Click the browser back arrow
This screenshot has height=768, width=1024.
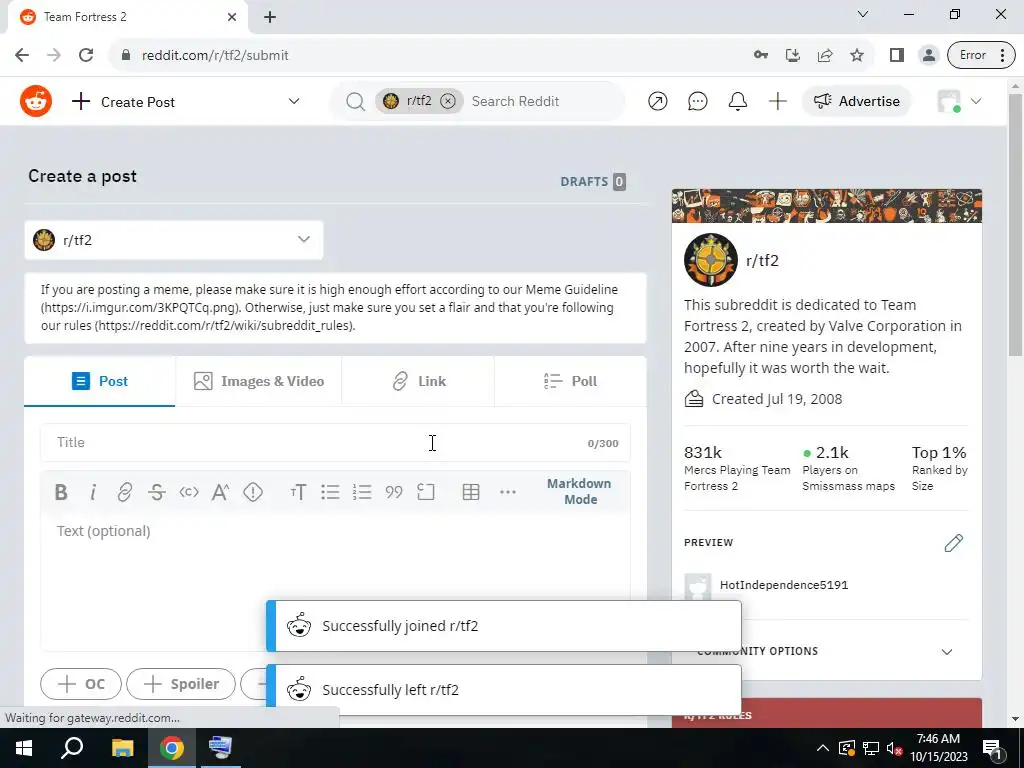coord(22,56)
